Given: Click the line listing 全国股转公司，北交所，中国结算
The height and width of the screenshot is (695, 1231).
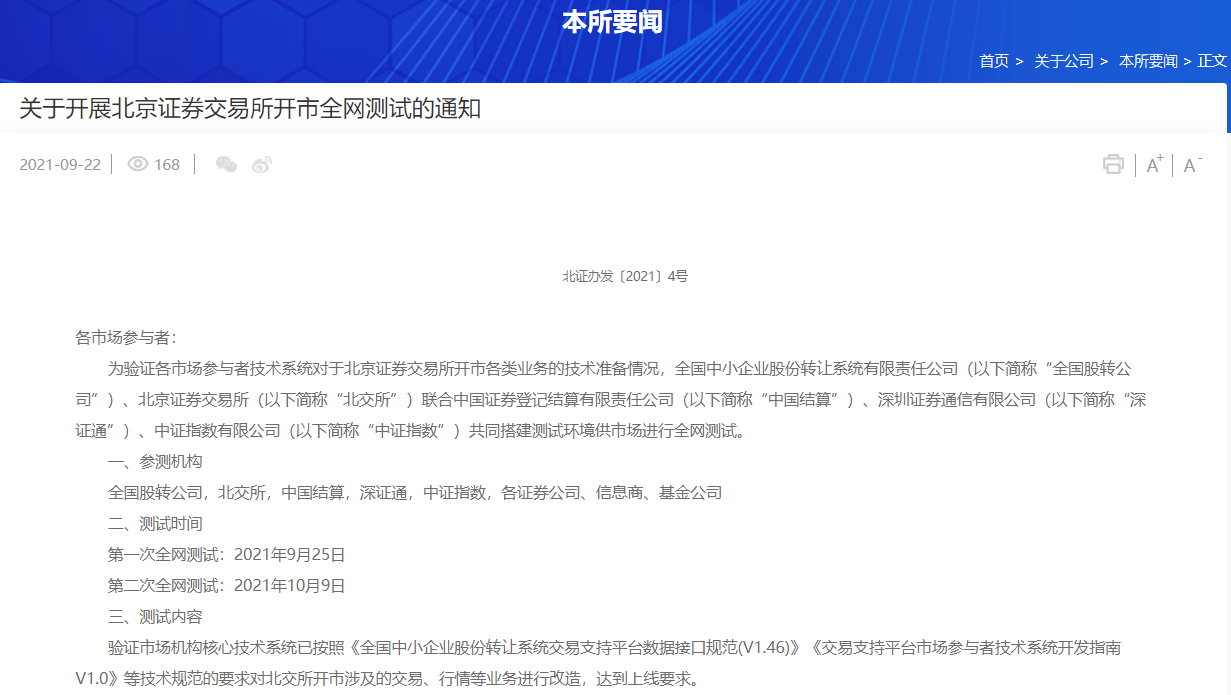Looking at the screenshot, I should [x=415, y=493].
